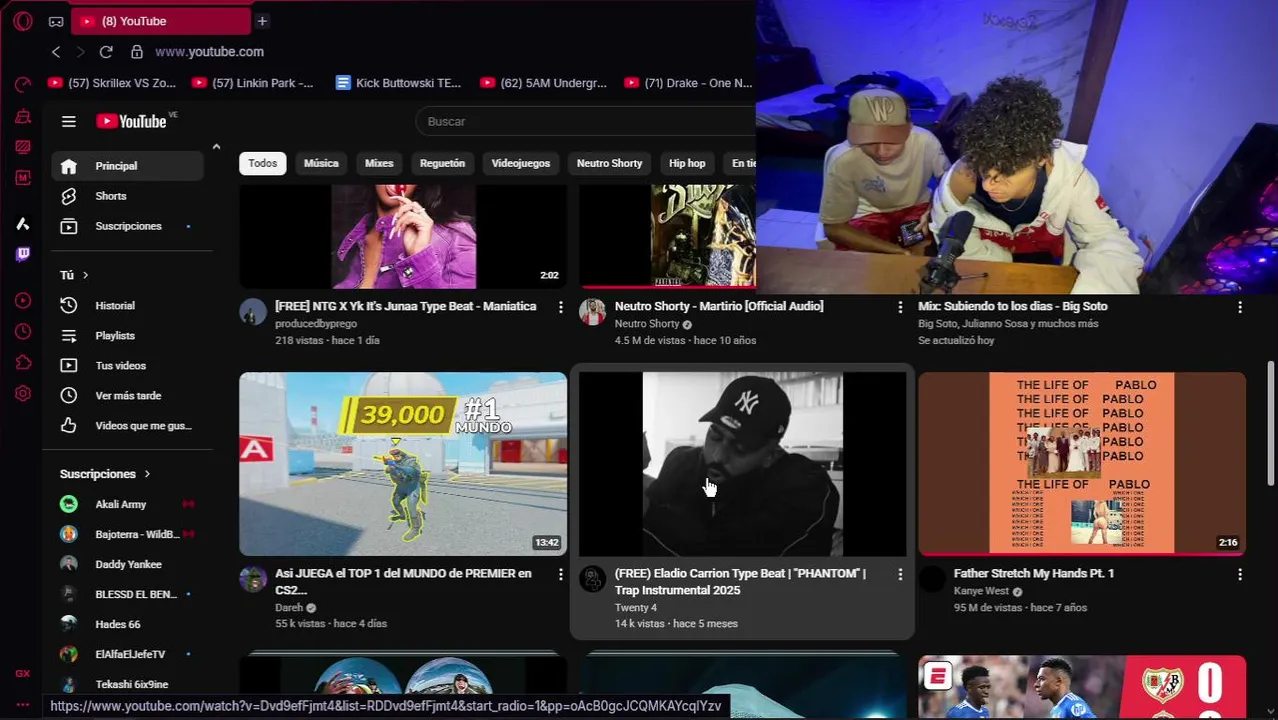The image size is (1278, 720).
Task: Open options for Big Soto mix
Action: (1240, 307)
